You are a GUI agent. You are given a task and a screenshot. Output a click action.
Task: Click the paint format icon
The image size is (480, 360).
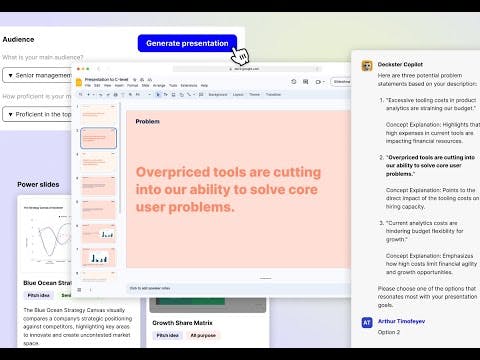pyautogui.click(x=123, y=95)
